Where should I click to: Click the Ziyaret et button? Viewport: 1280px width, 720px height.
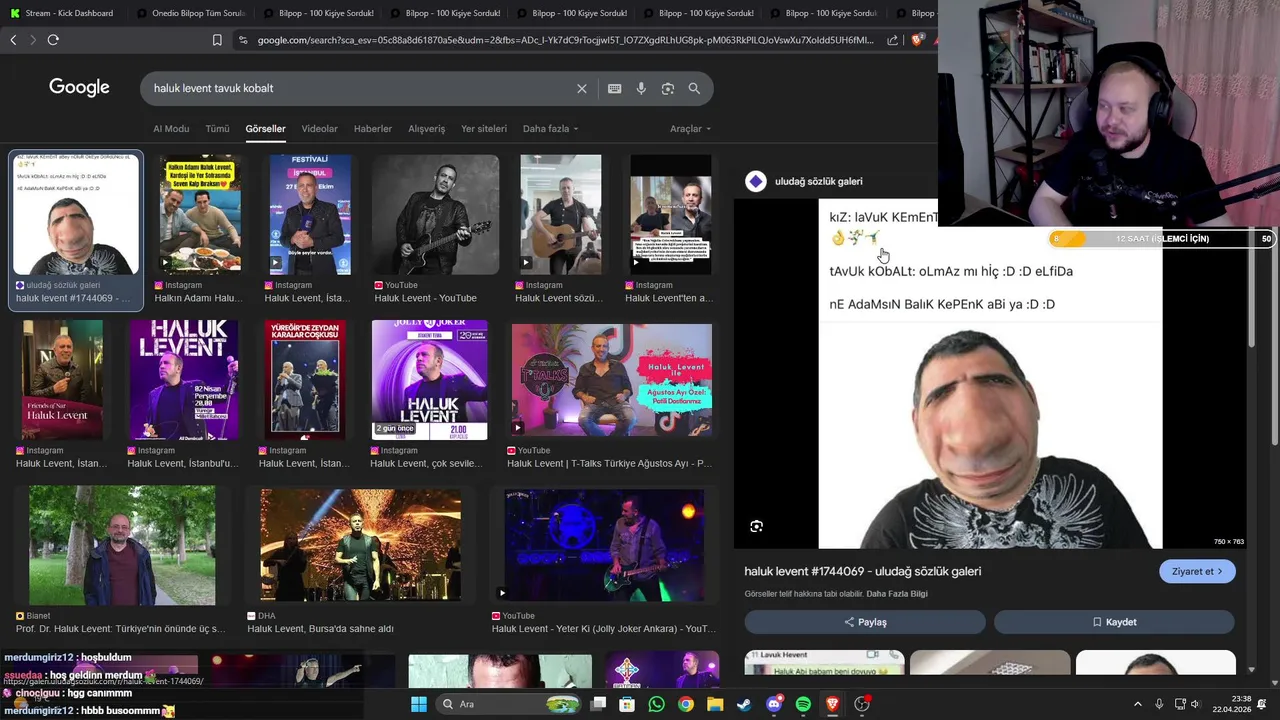1197,571
